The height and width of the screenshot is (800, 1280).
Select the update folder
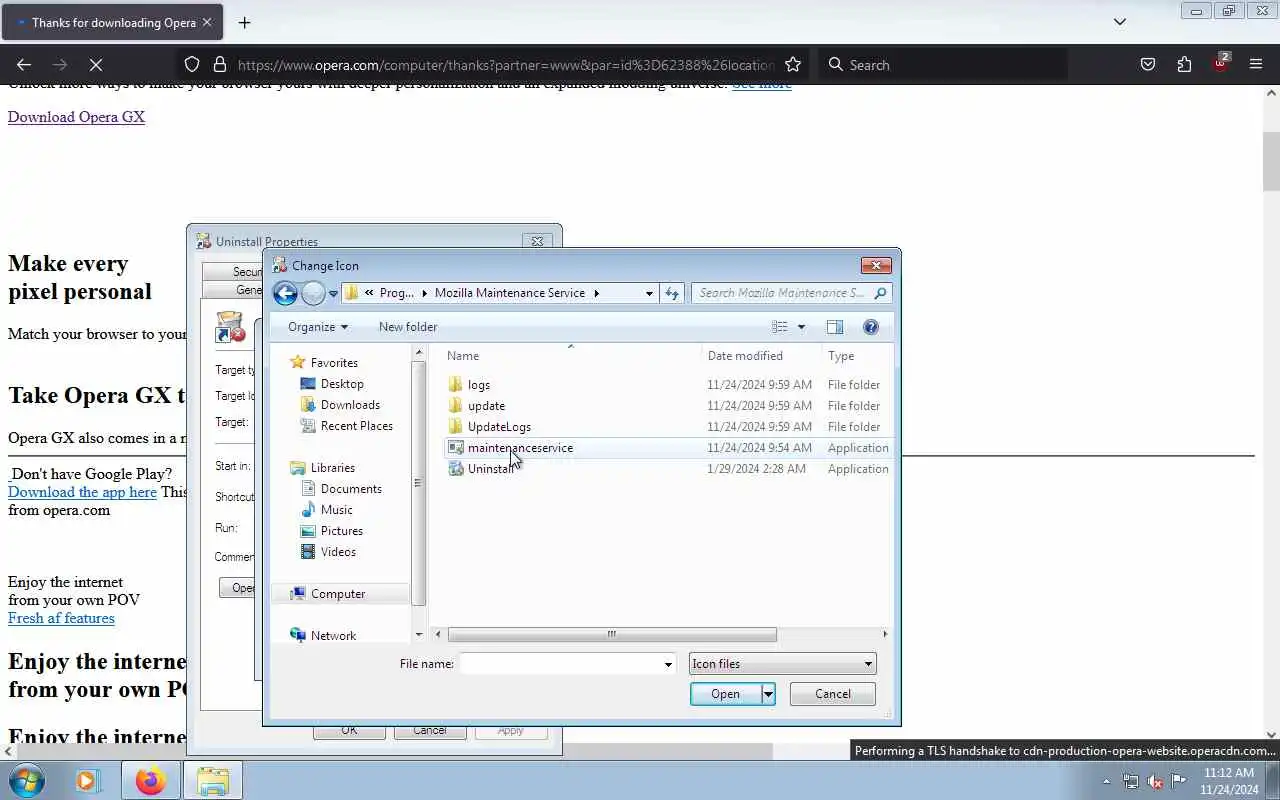point(486,406)
